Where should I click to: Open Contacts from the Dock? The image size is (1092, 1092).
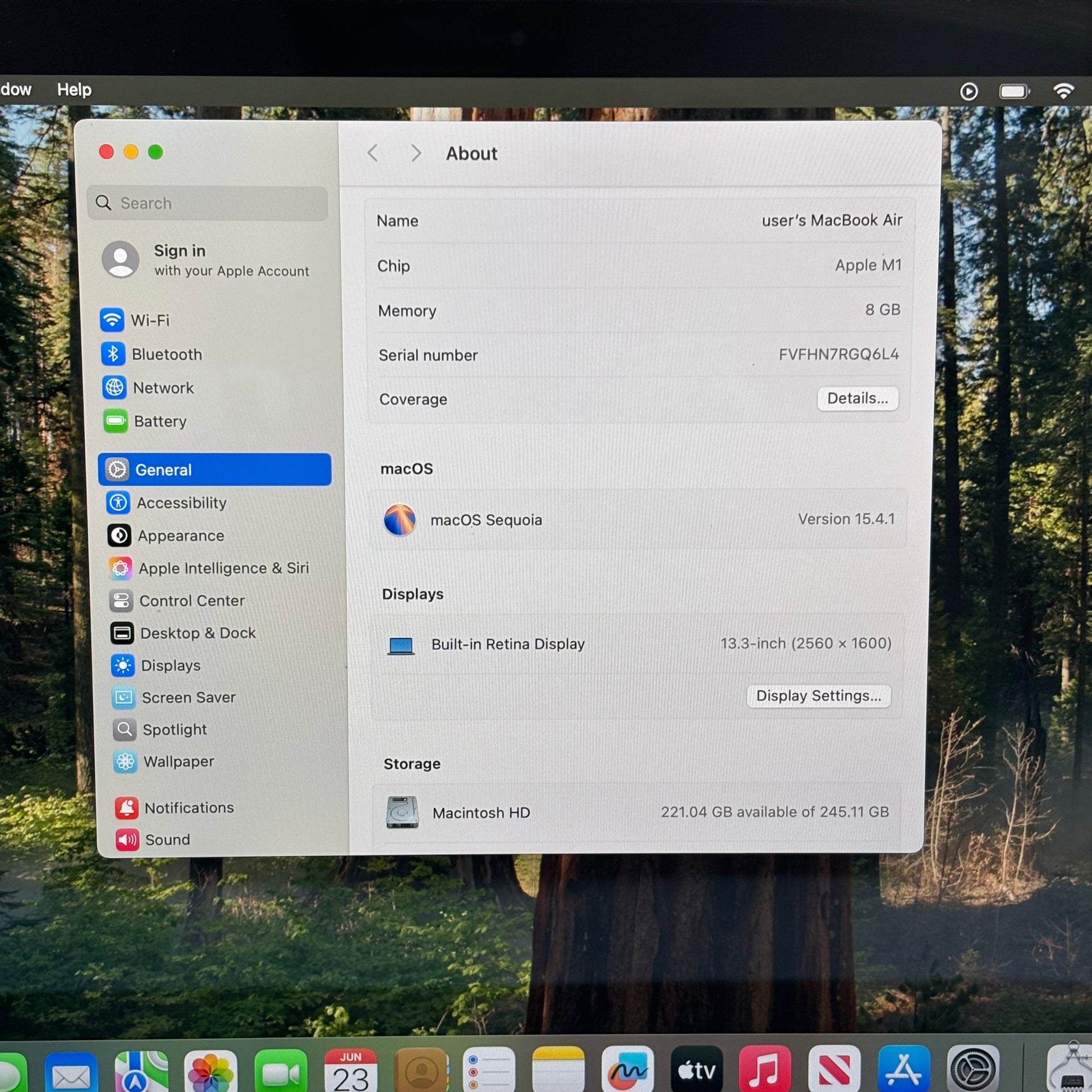(420, 1070)
